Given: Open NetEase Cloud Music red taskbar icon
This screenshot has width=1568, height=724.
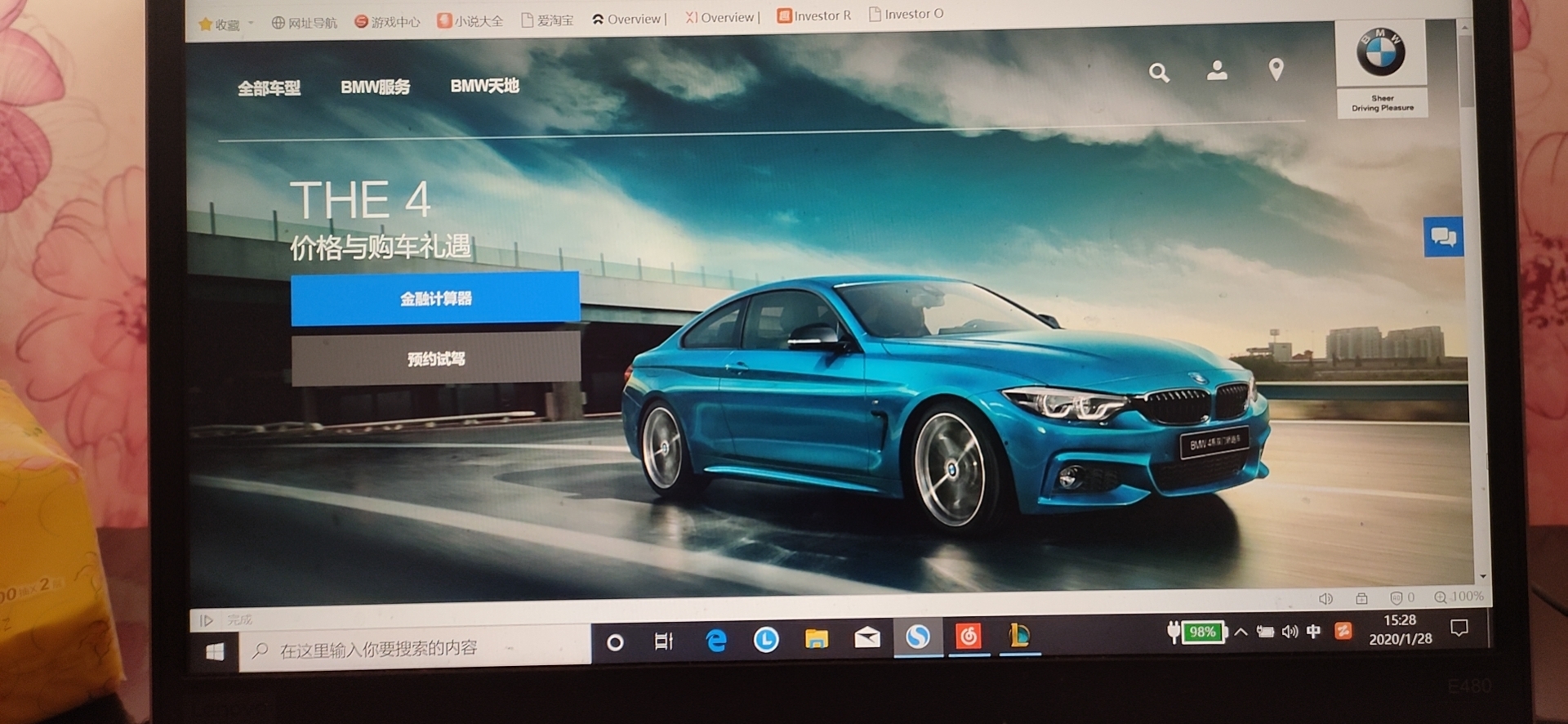Looking at the screenshot, I should [x=969, y=636].
